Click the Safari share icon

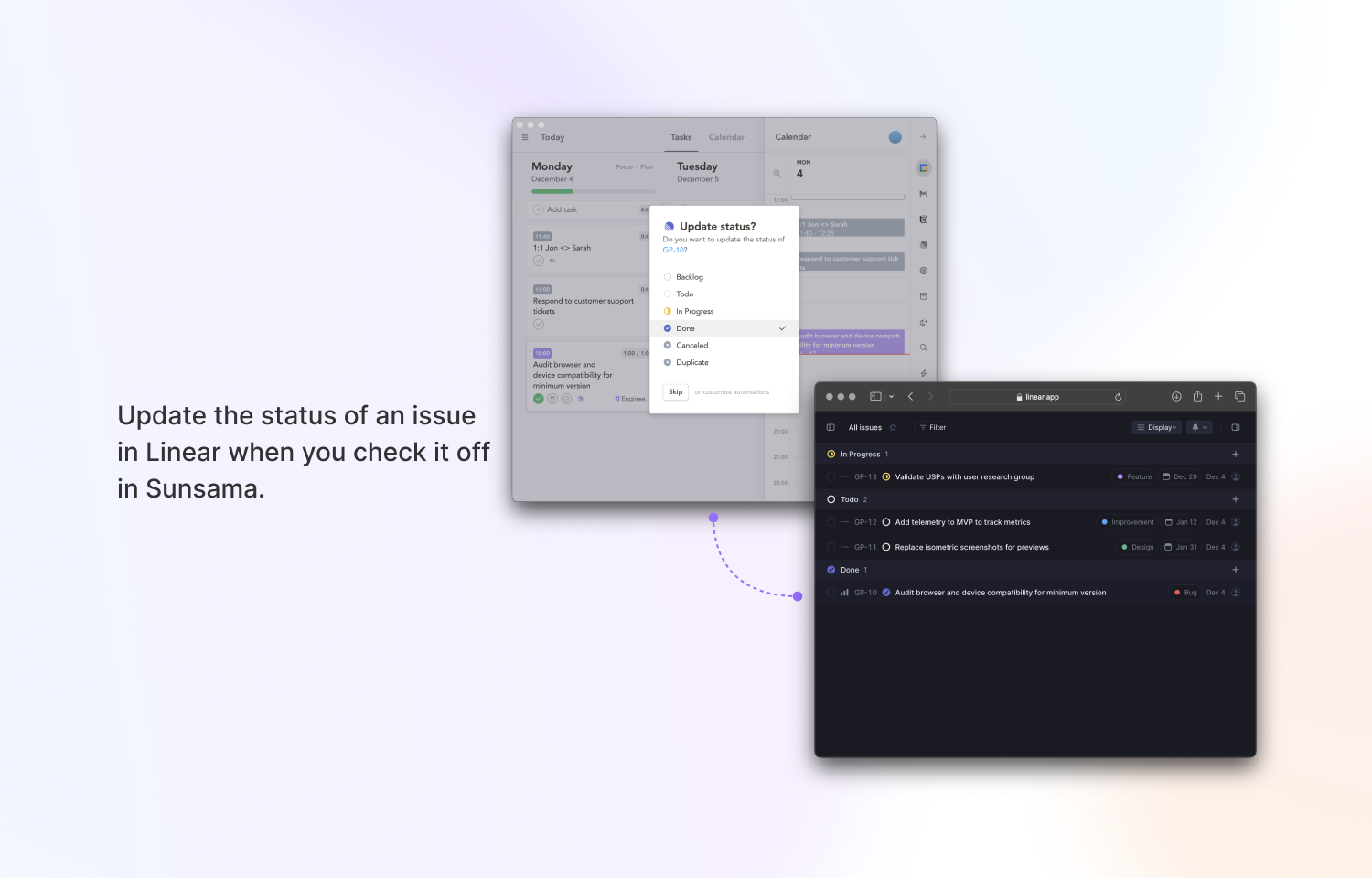(x=1197, y=396)
